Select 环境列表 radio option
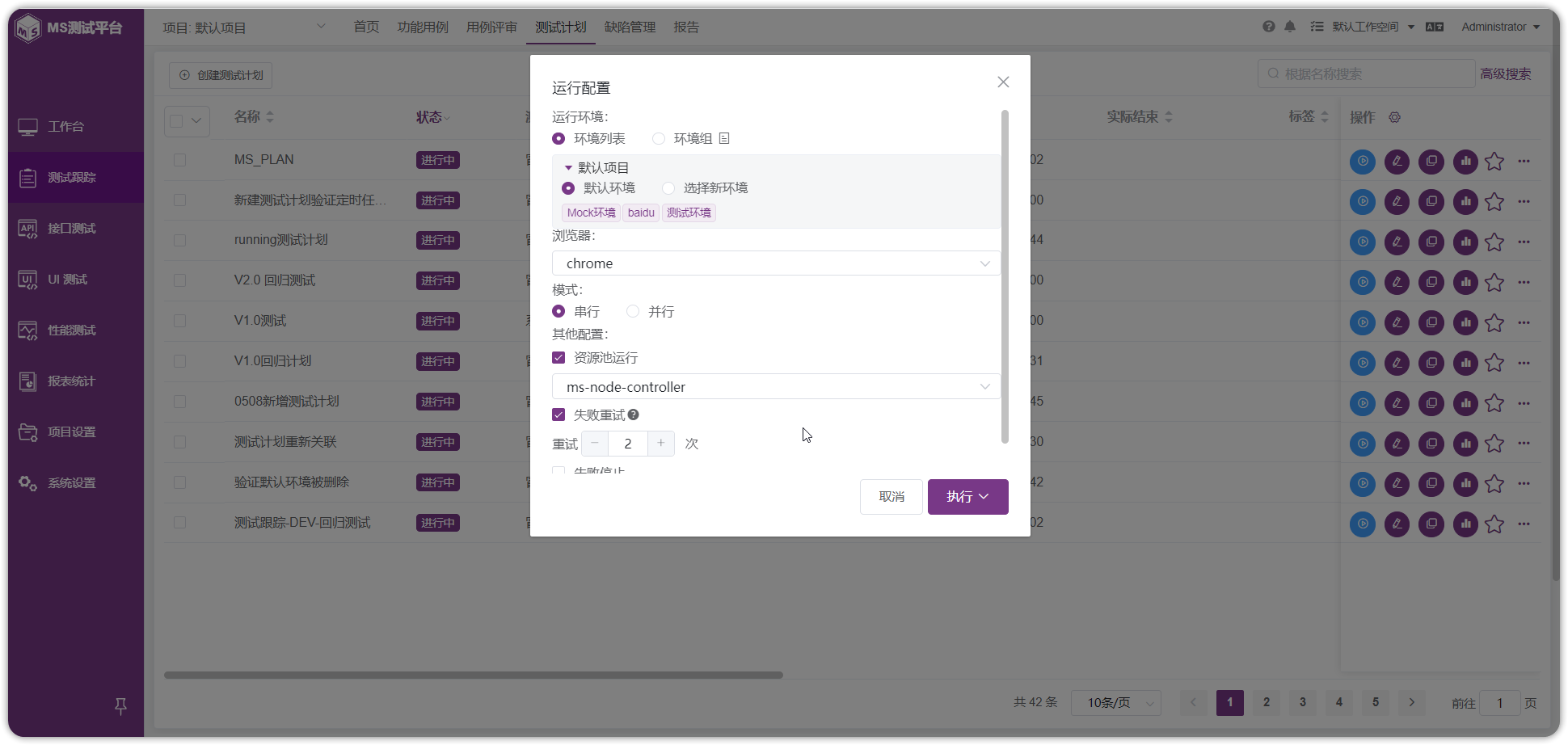Viewport: 1568px width, 745px height. (588, 138)
